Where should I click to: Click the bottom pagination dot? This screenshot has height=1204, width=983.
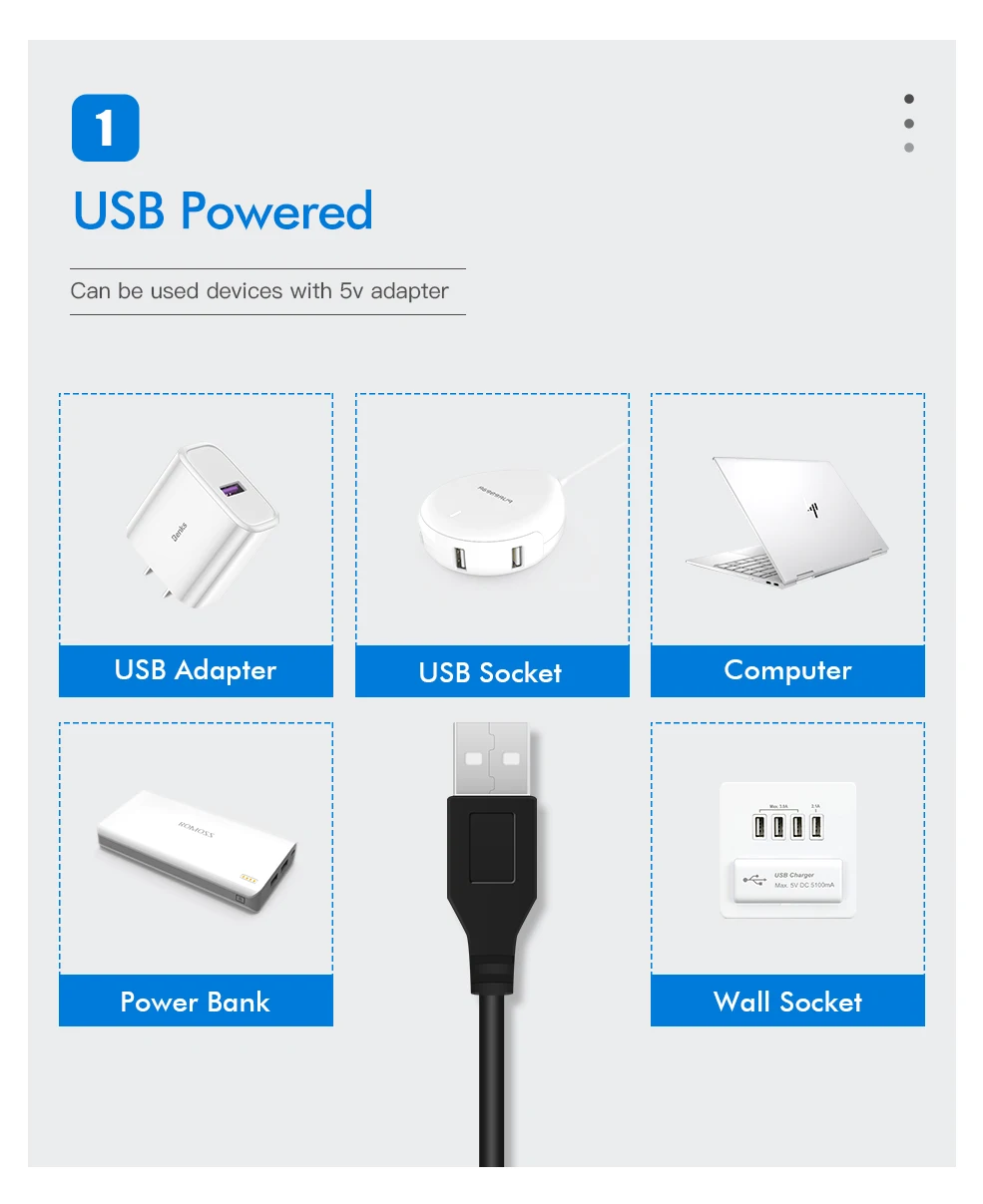coord(909,148)
